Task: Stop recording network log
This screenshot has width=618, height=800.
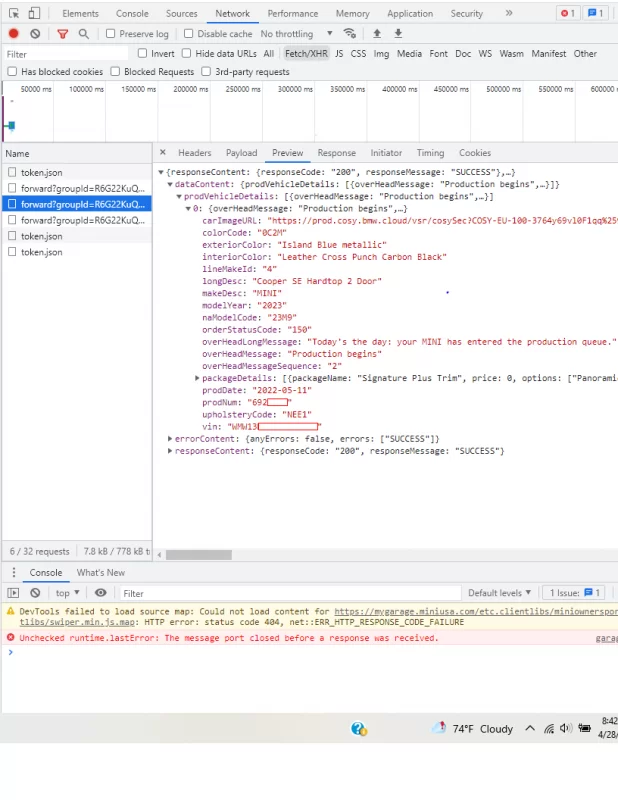Action: (x=14, y=34)
